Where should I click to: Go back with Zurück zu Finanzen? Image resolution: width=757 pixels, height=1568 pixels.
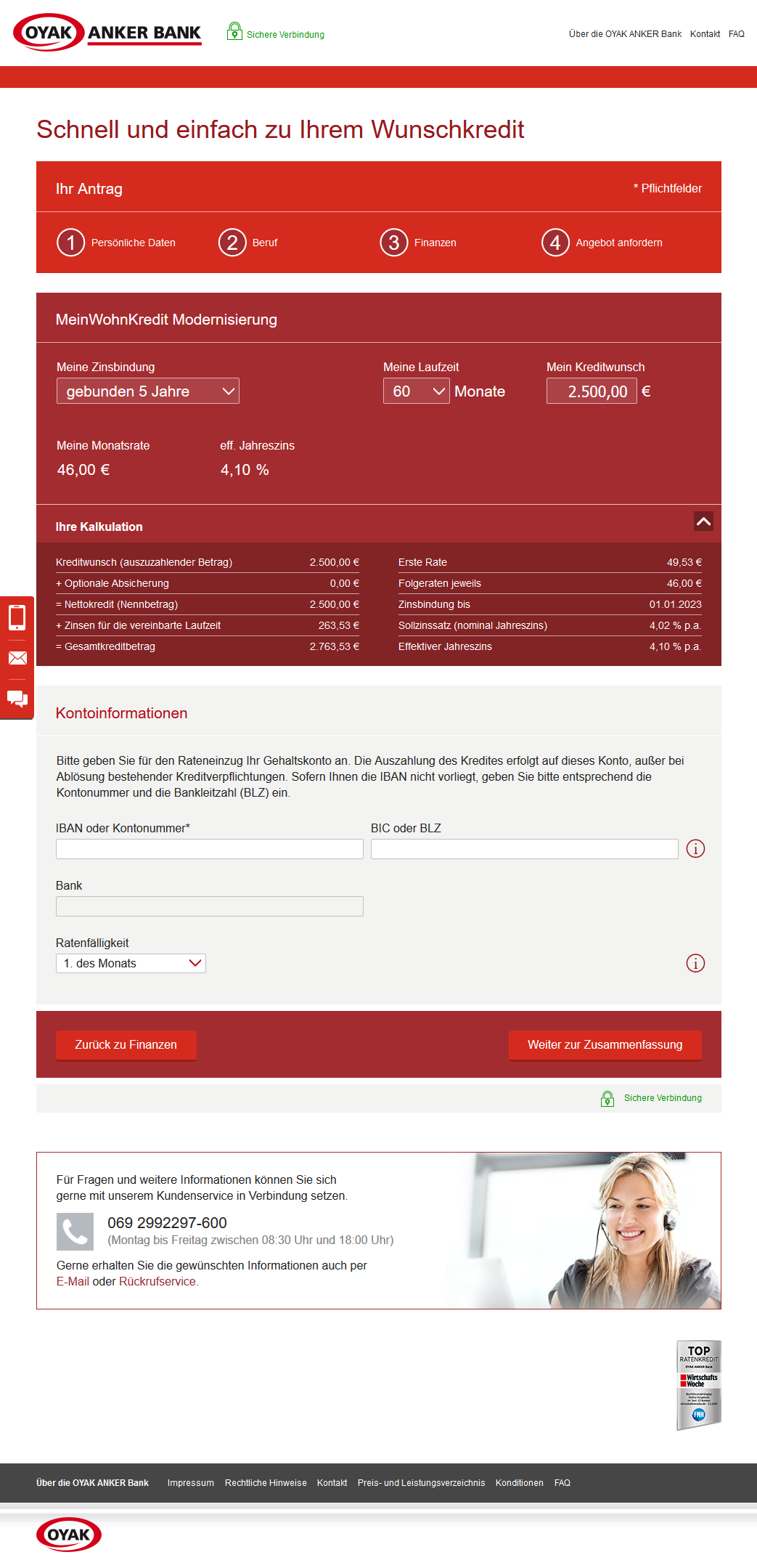126,1045
